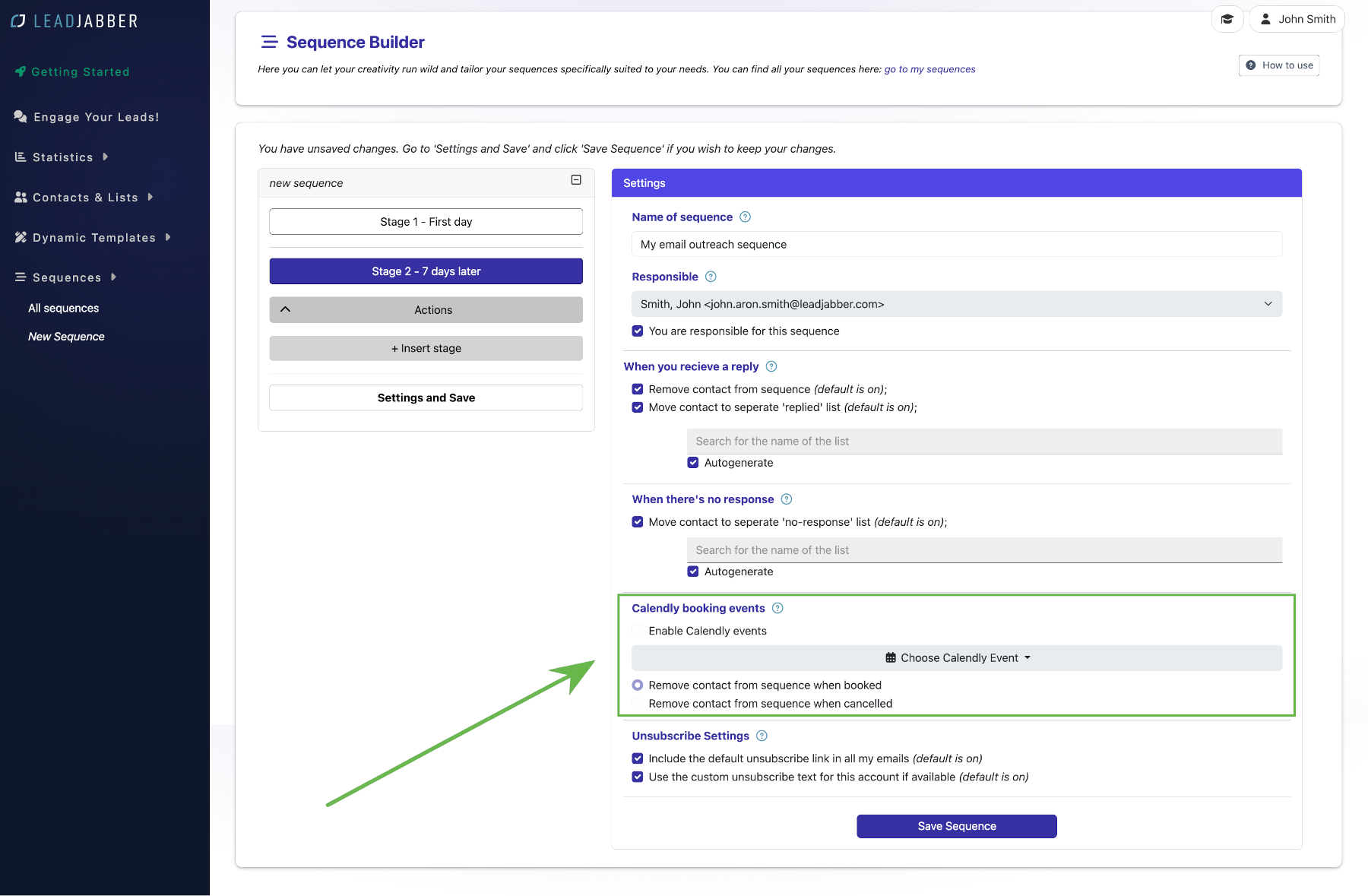Click the rocket icon by Getting Started

(x=21, y=71)
